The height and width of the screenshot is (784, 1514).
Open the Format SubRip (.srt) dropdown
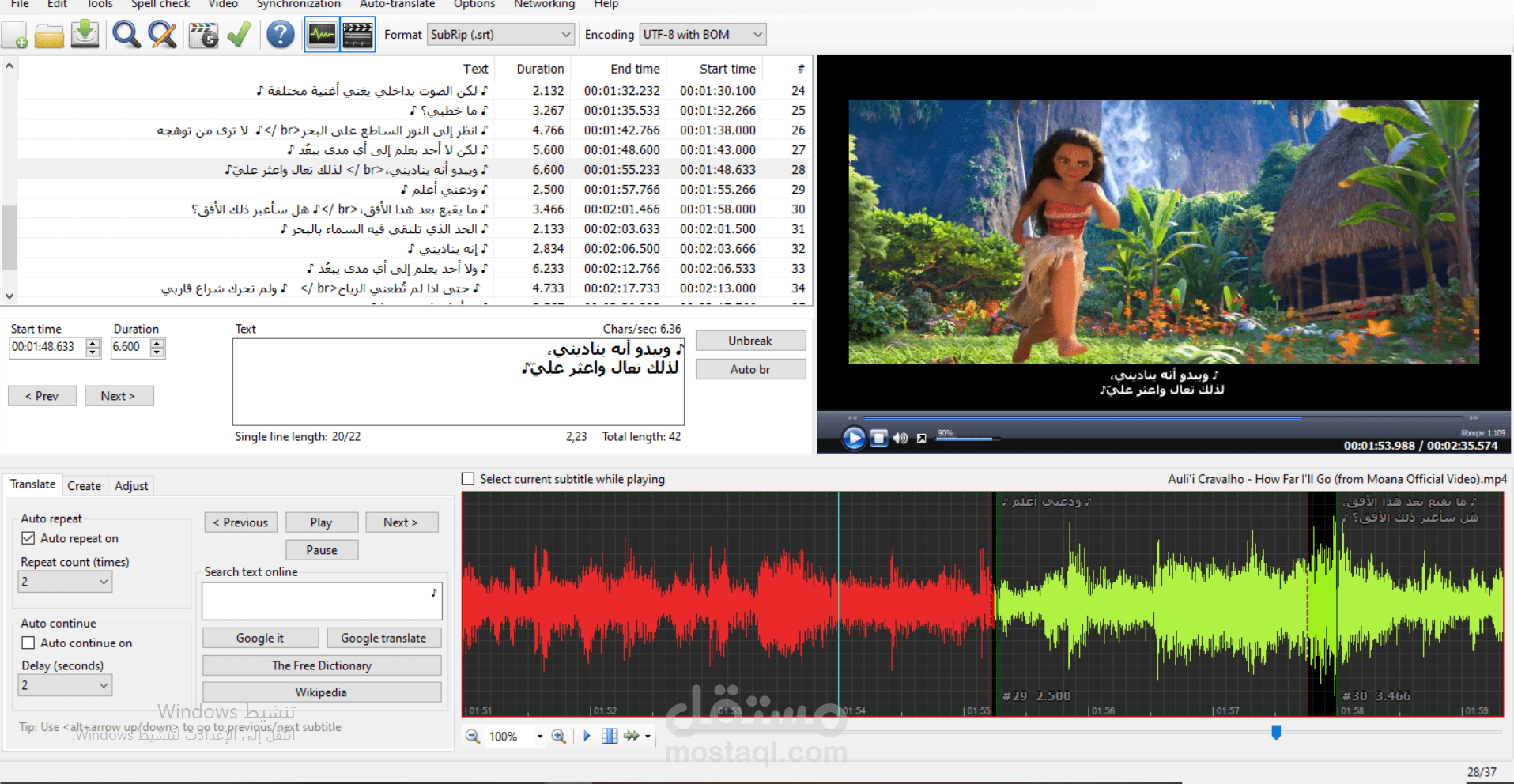click(x=500, y=35)
